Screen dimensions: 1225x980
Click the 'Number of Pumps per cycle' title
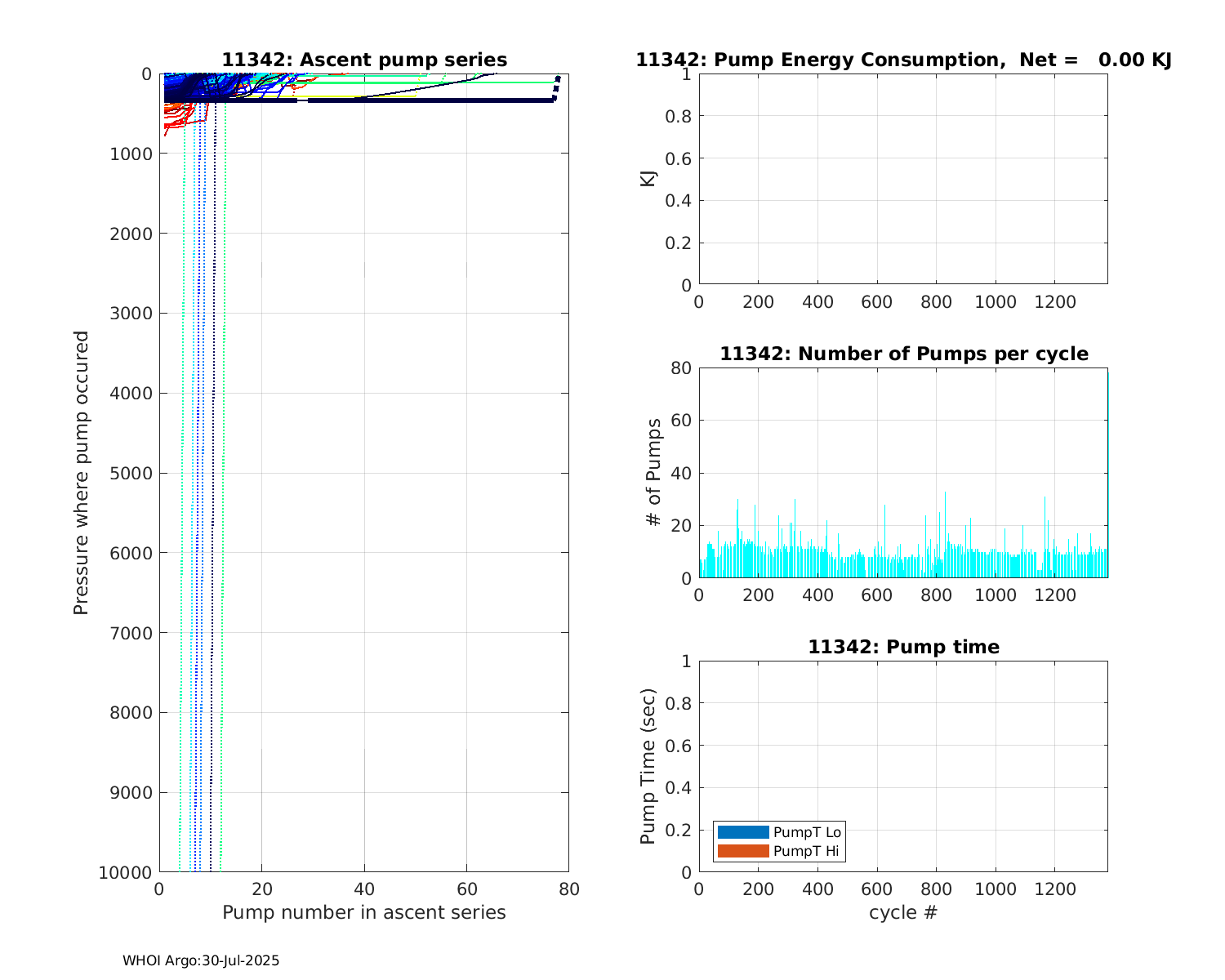(903, 354)
